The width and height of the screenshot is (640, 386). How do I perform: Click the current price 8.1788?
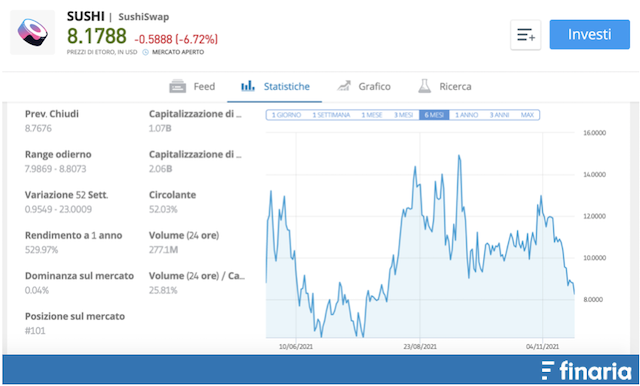97,36
